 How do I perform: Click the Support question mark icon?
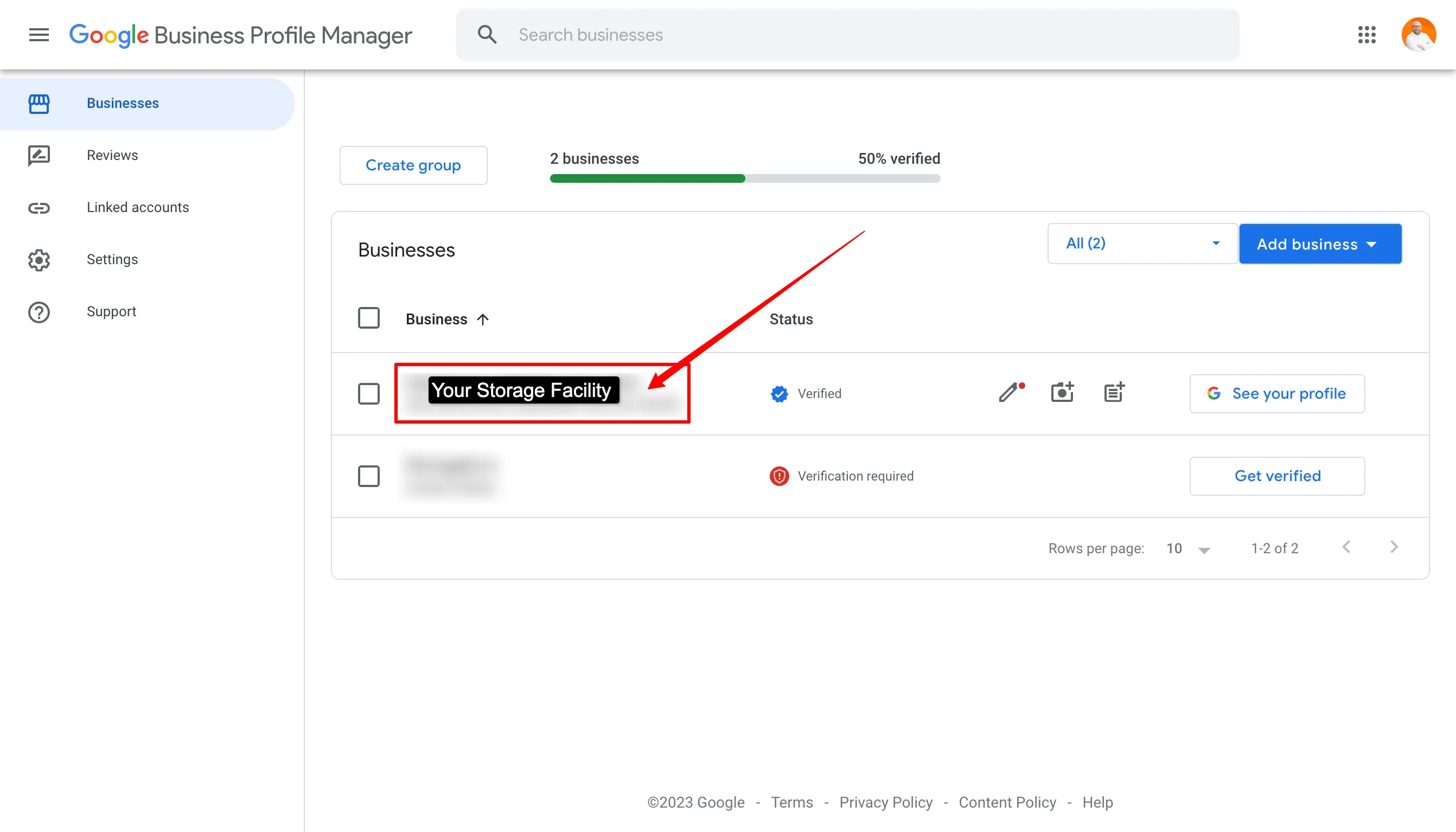tap(39, 312)
